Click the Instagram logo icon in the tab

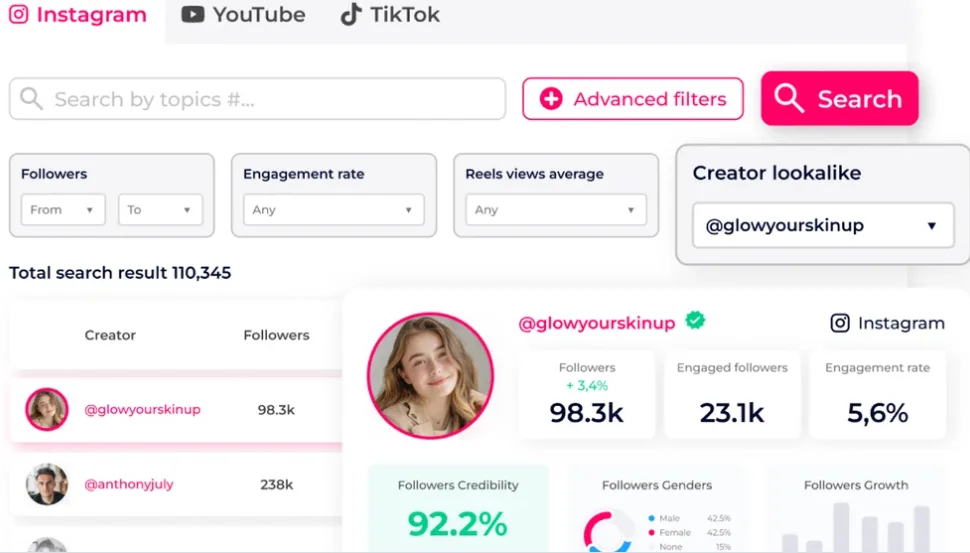pos(19,14)
